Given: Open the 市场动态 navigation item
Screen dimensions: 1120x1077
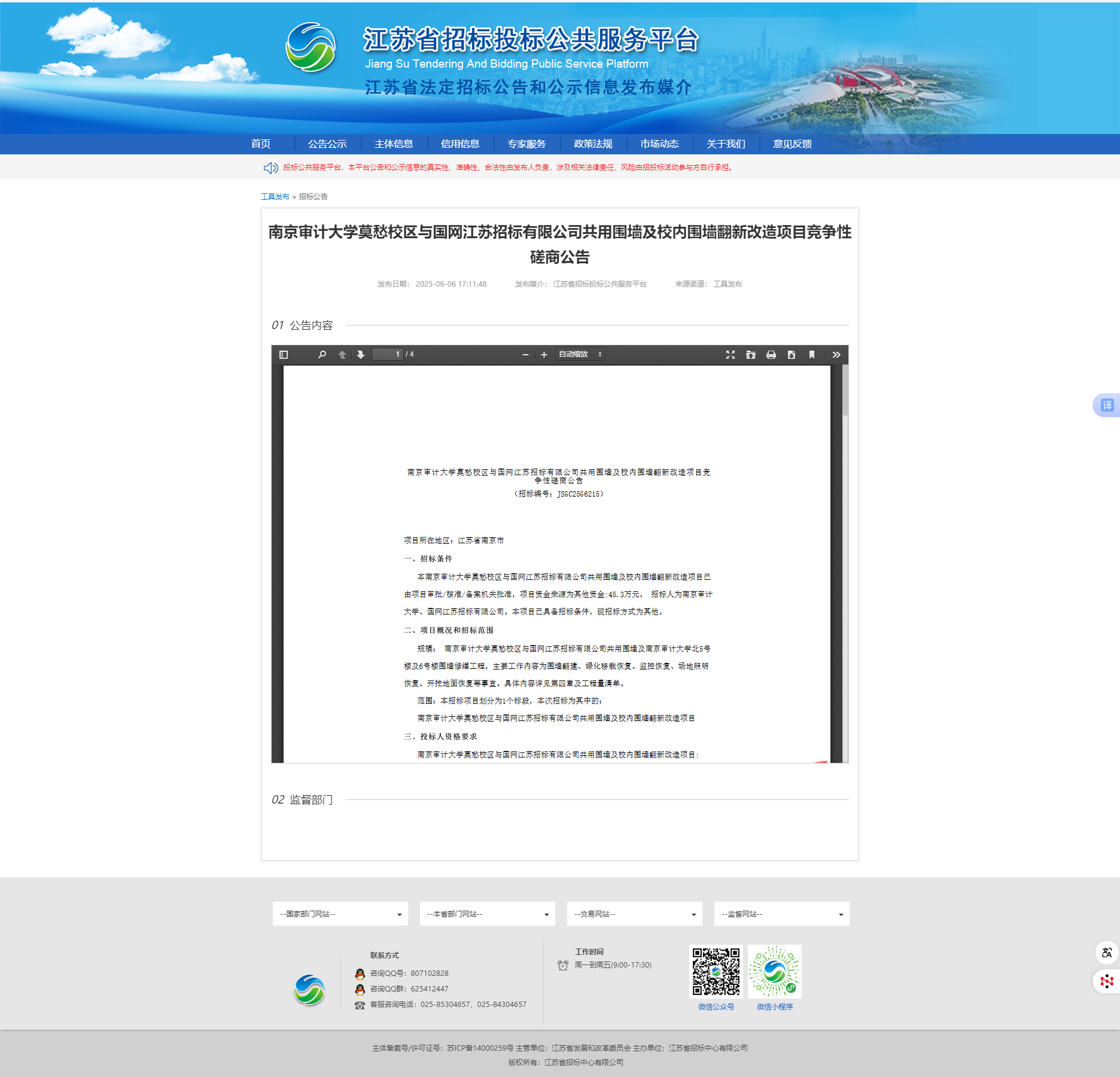Looking at the screenshot, I should (x=659, y=144).
